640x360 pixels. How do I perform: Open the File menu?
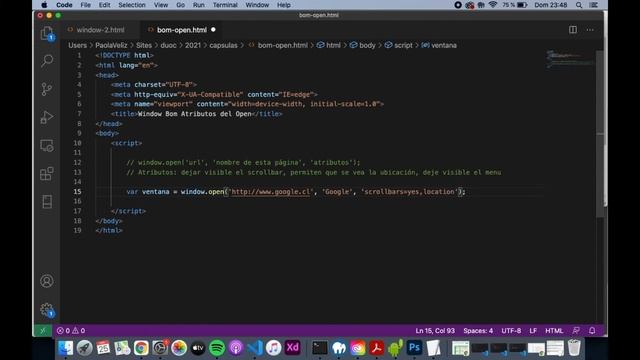pos(85,5)
